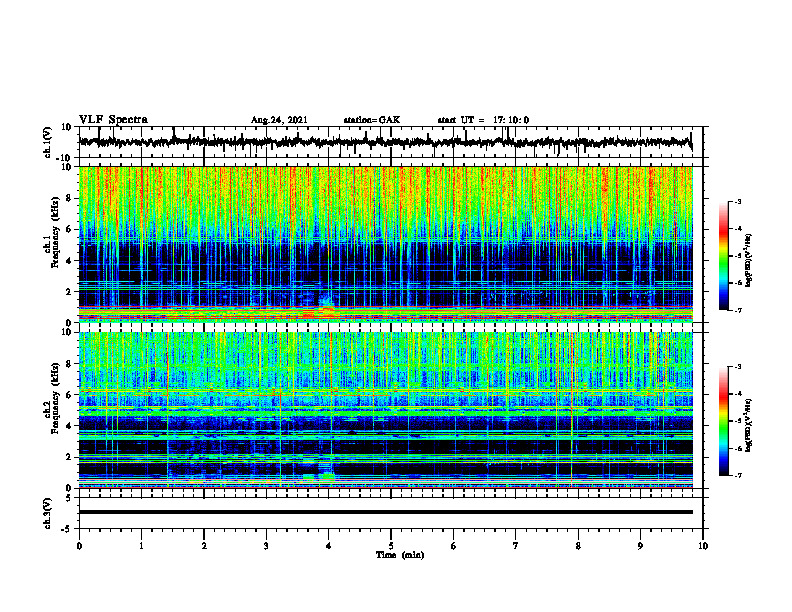Click the "0" tick label on time axis
792x612 pixels.
click(79, 546)
